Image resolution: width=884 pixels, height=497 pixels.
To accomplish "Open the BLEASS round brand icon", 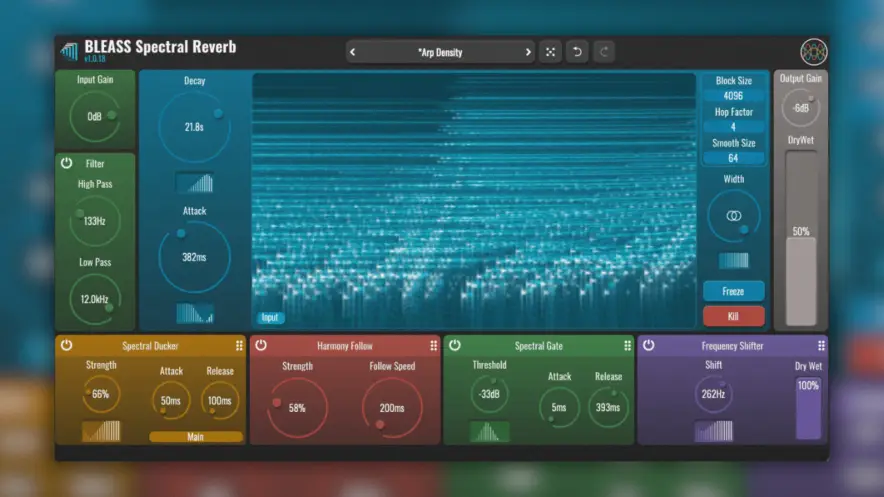I will 814,52.
